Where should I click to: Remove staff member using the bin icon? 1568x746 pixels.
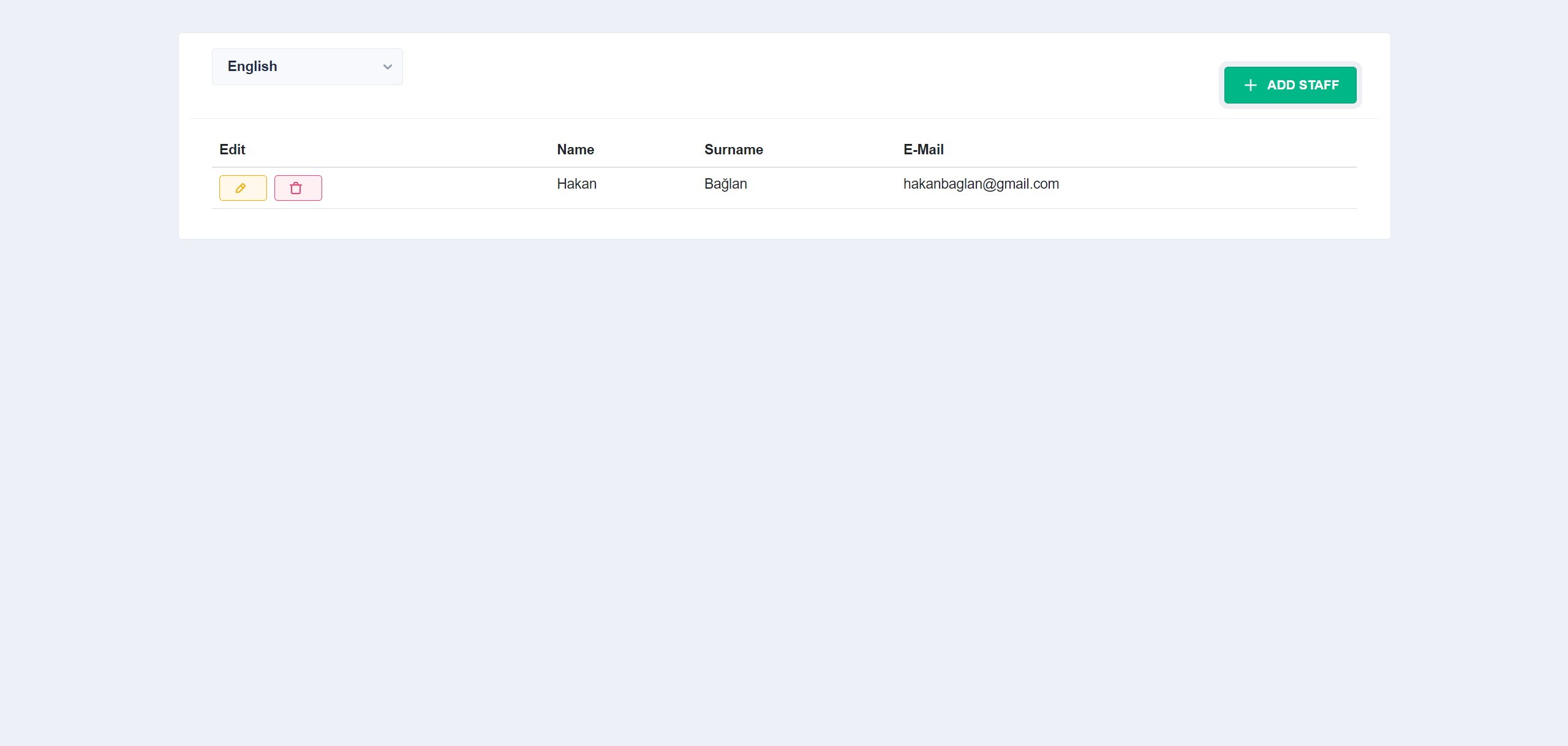[298, 188]
